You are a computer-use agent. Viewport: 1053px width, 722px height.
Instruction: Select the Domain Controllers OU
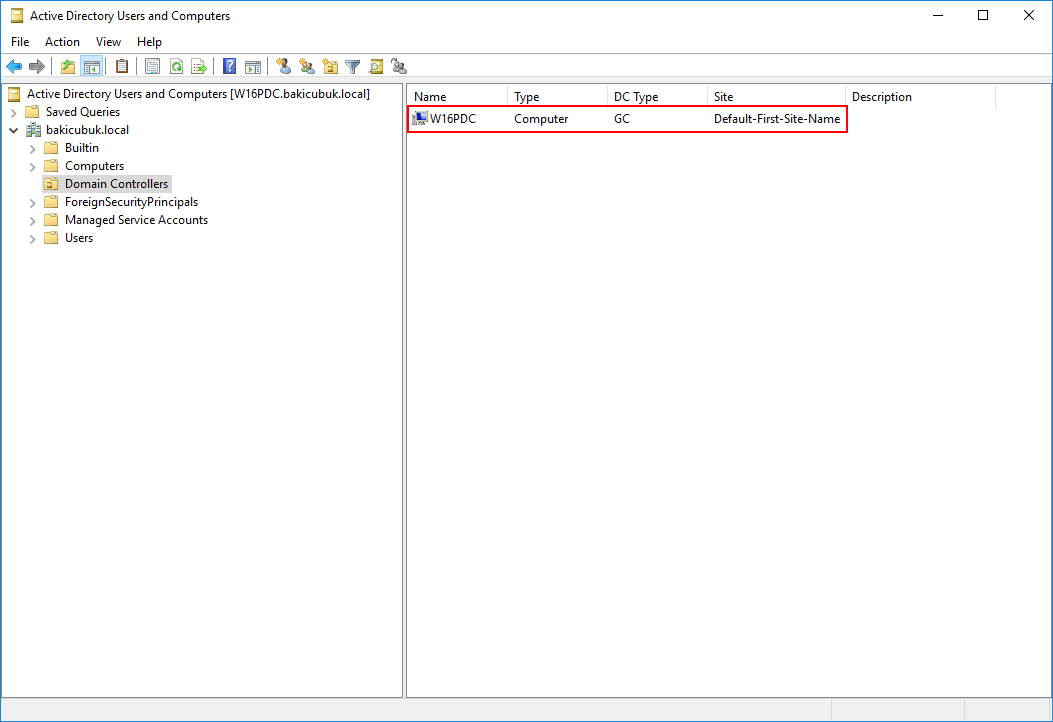[x=116, y=184]
